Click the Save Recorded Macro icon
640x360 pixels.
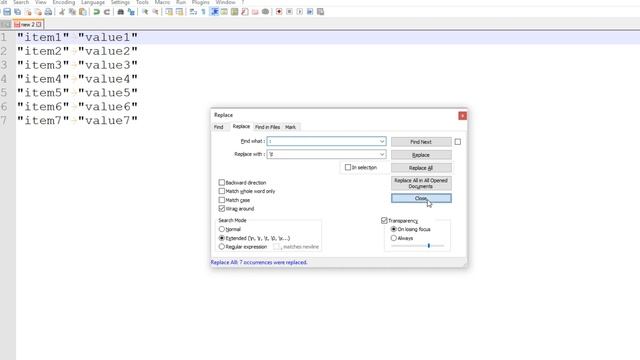[320, 12]
